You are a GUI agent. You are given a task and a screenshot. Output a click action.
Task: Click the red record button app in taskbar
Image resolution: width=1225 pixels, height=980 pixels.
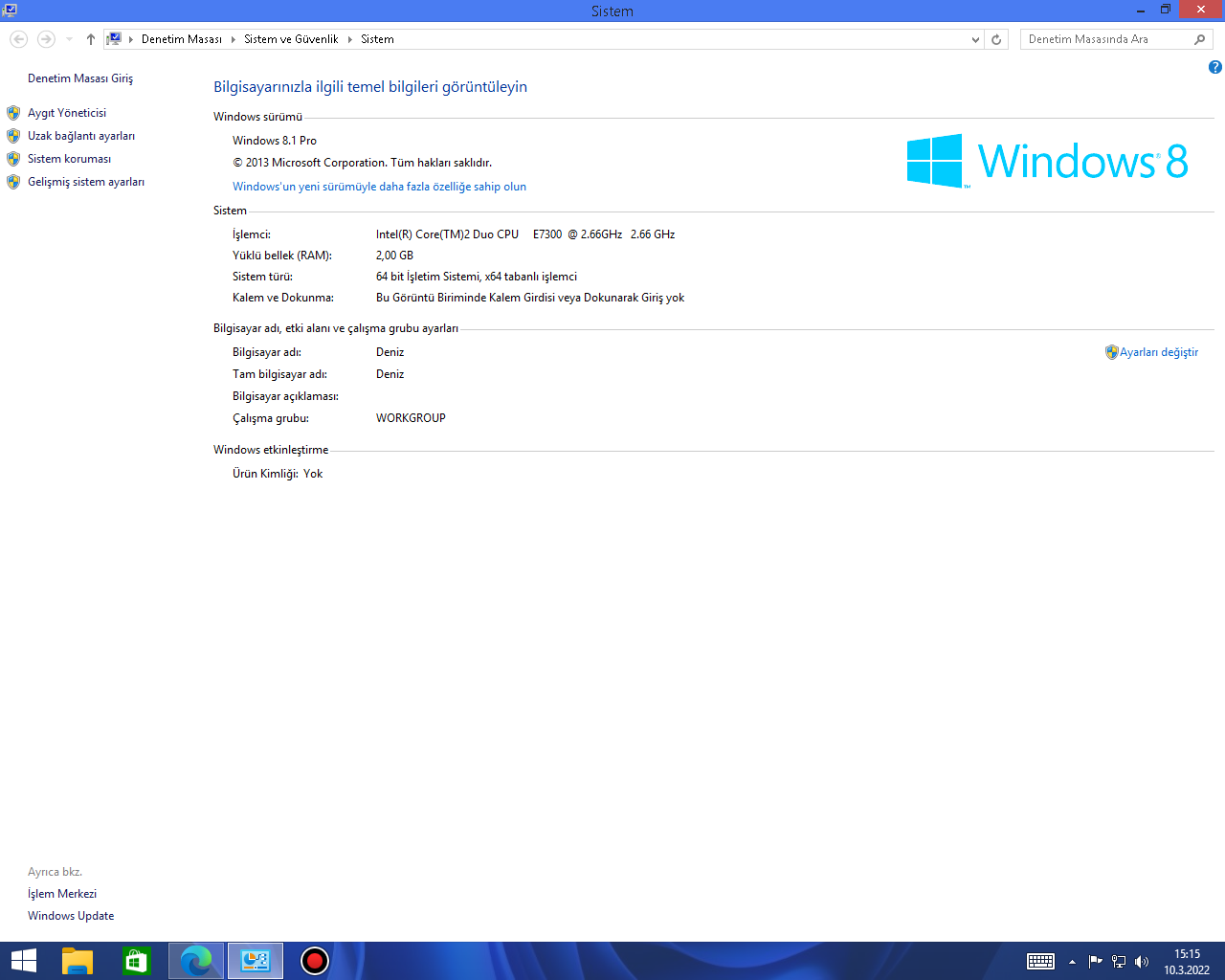pos(315,961)
